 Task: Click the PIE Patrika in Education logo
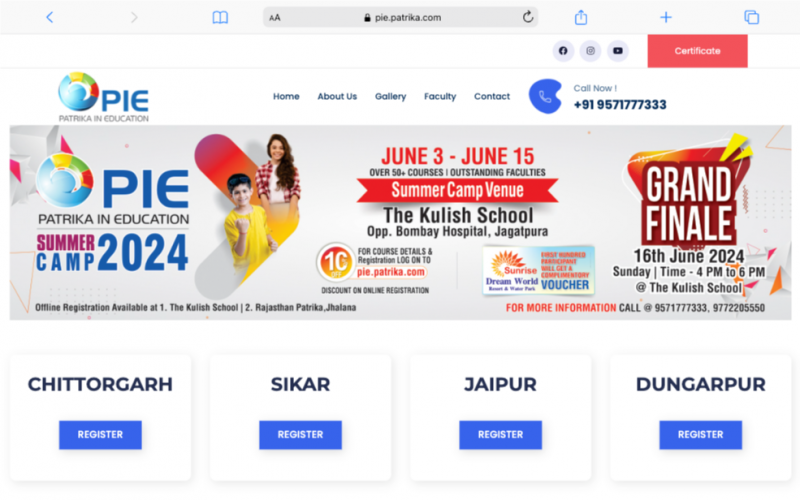tap(104, 97)
